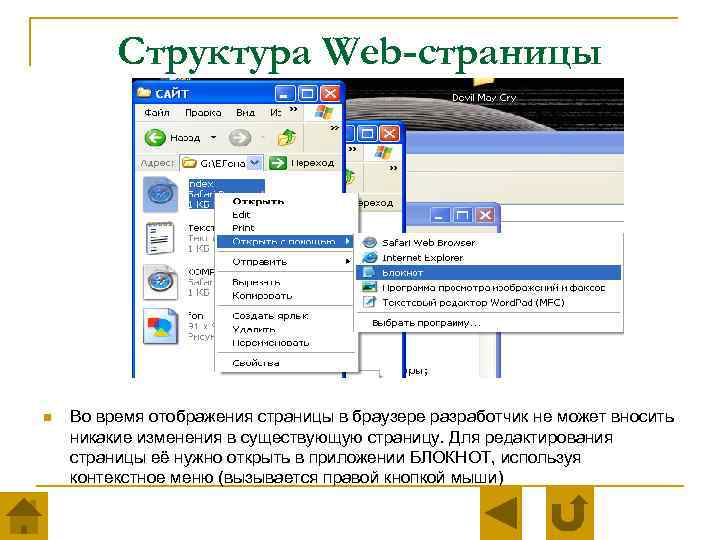This screenshot has width=720, height=540.
Task: Click the Internet Explorer icon in submenu
Action: 370,258
